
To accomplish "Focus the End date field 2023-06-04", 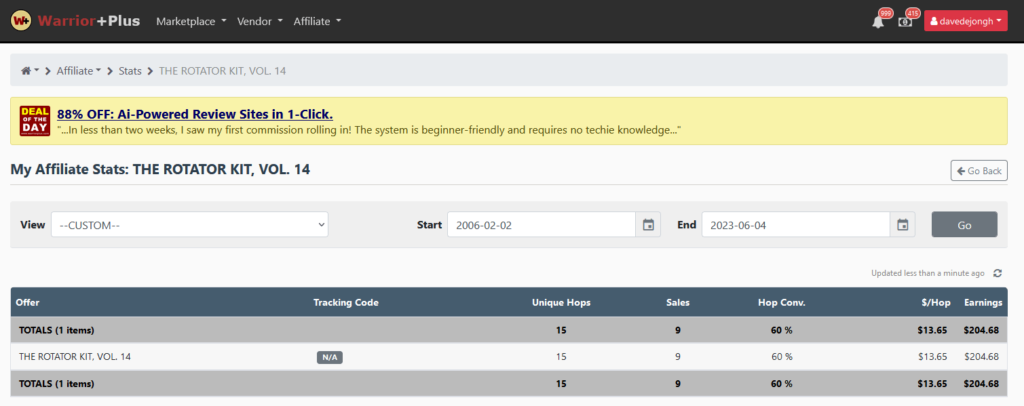I will point(796,225).
